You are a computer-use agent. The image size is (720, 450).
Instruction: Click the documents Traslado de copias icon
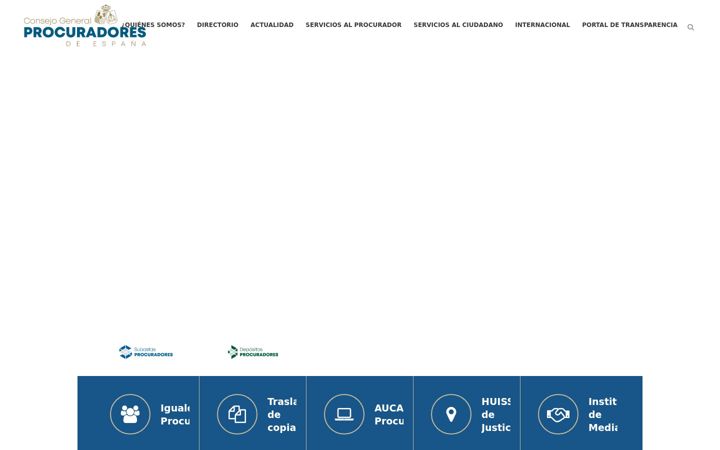[x=237, y=414]
